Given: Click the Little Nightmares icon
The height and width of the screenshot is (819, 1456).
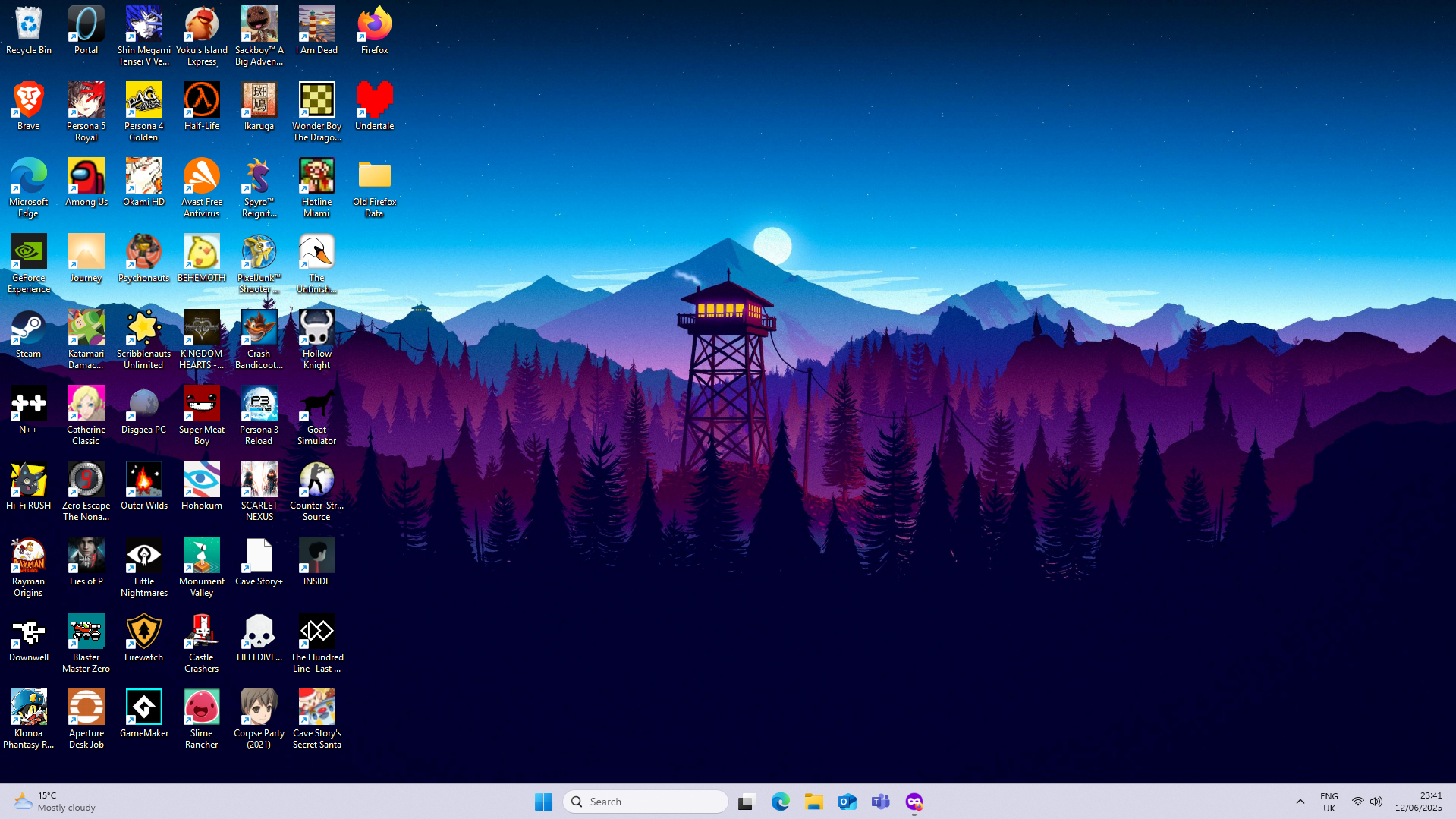Looking at the screenshot, I should [x=144, y=556].
